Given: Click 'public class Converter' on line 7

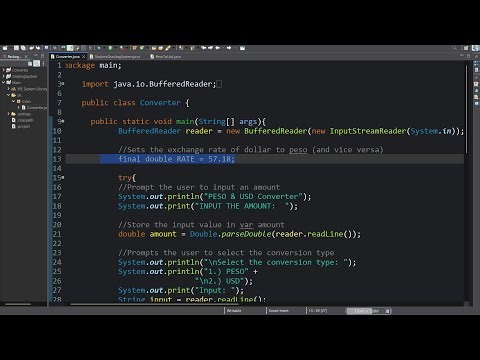Looking at the screenshot, I should [131, 103].
